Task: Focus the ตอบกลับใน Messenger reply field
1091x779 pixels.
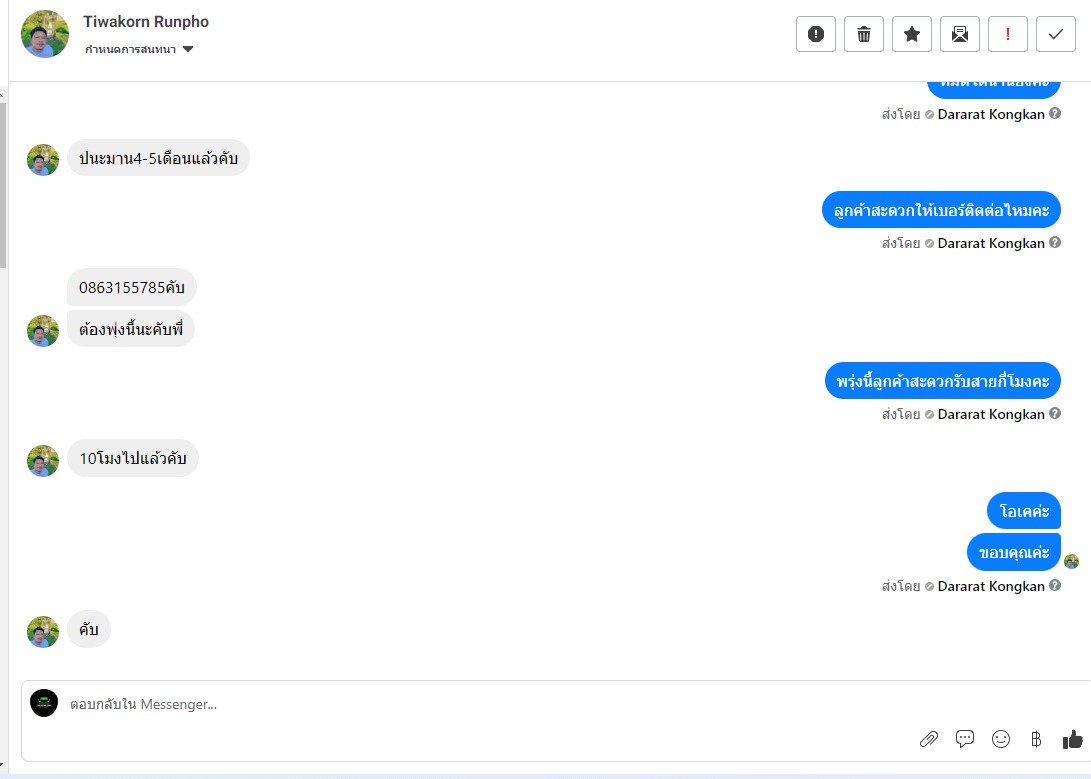Action: (x=487, y=704)
